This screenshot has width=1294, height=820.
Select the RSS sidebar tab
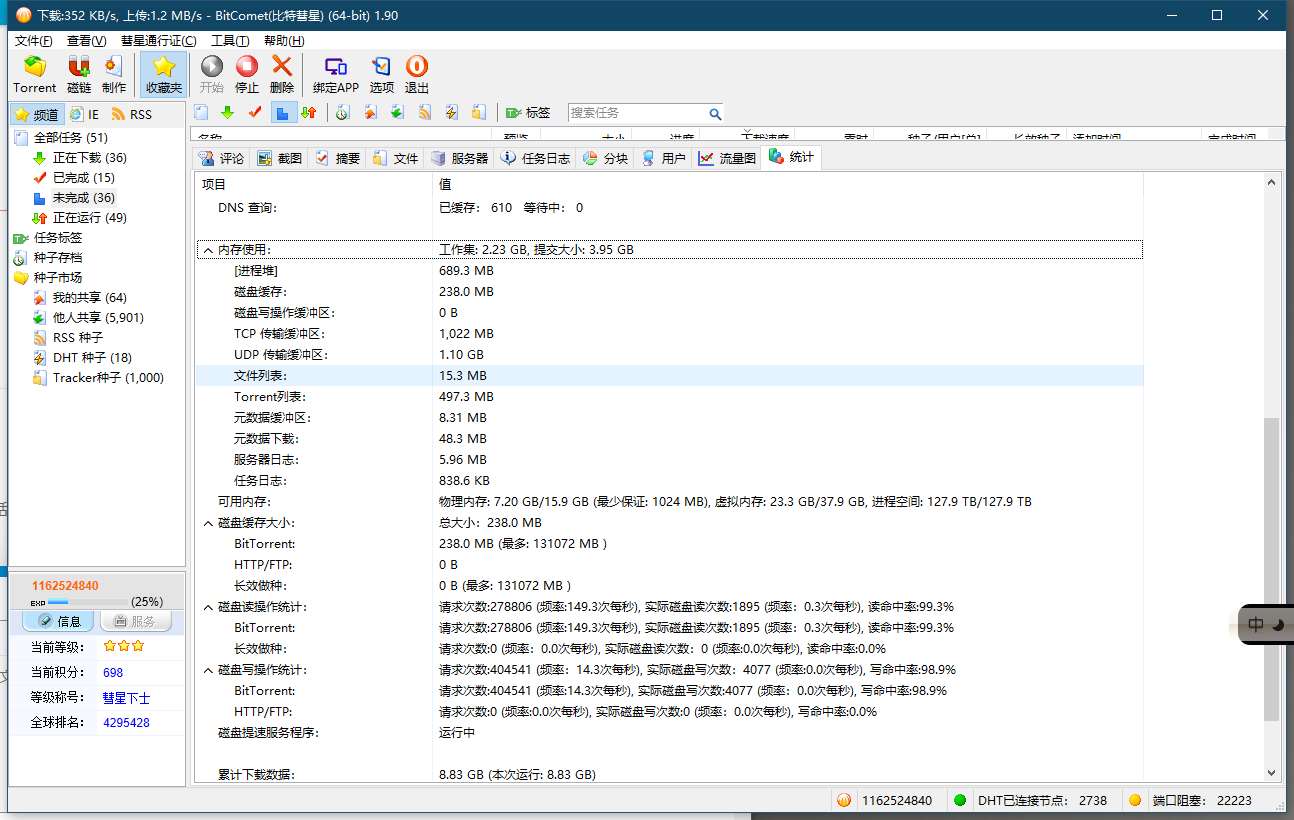coord(132,114)
